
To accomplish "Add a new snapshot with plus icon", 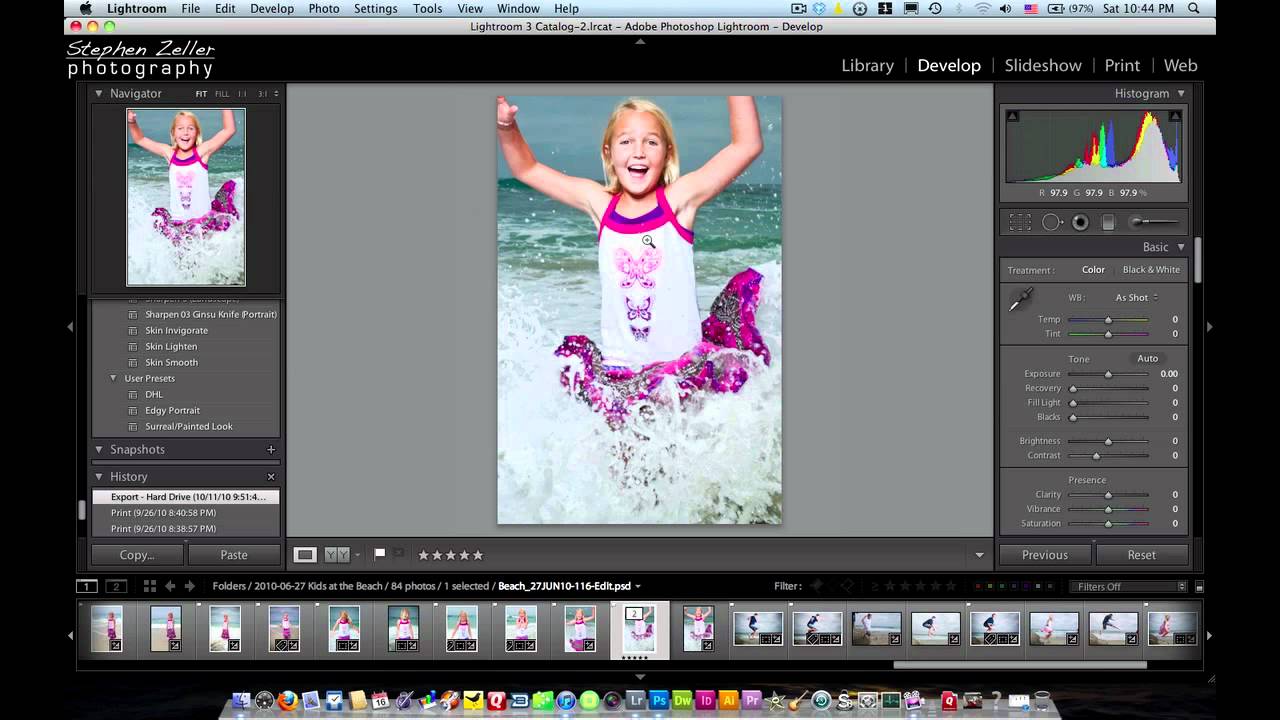I will click(271, 450).
